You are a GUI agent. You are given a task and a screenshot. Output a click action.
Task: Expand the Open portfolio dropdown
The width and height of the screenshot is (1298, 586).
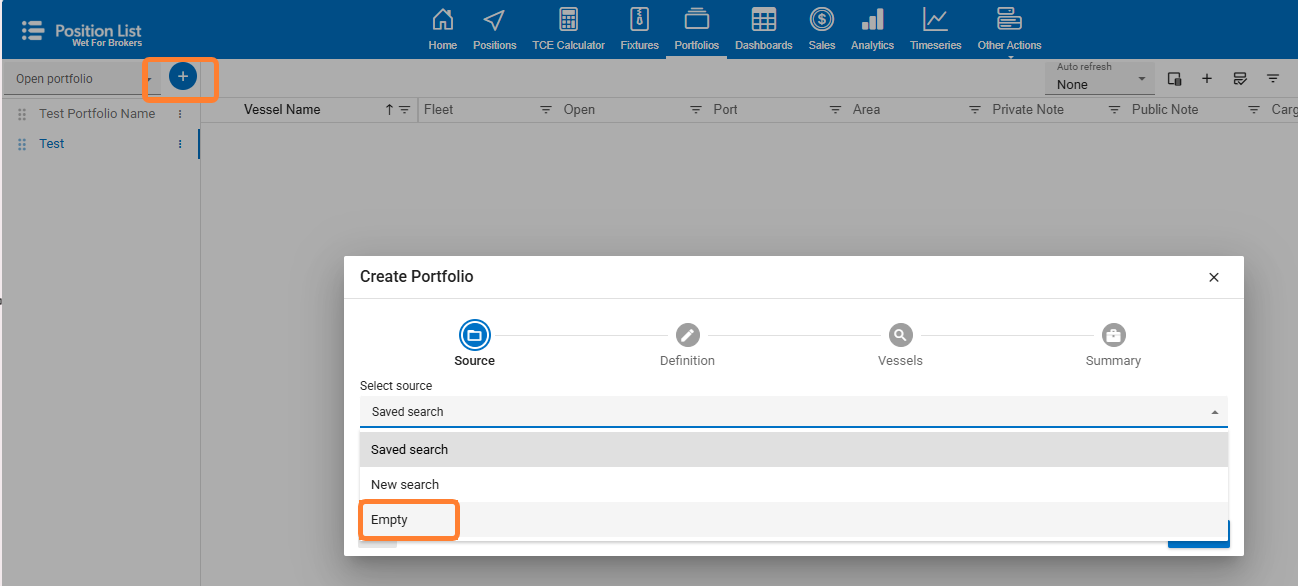click(82, 79)
